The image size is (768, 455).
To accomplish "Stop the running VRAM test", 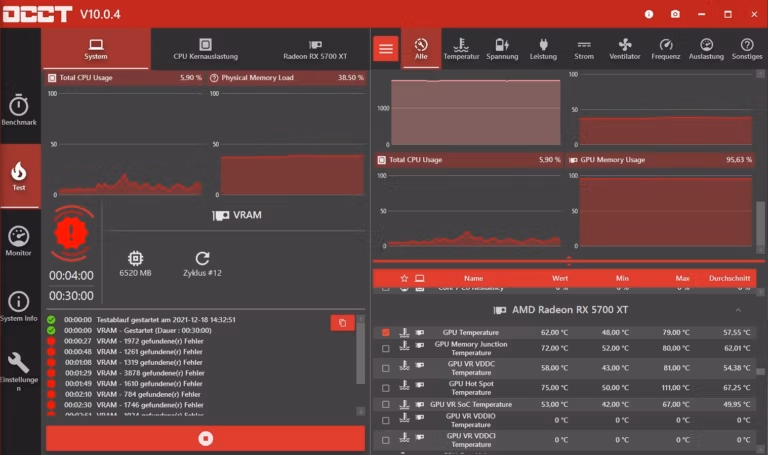I will coord(205,438).
